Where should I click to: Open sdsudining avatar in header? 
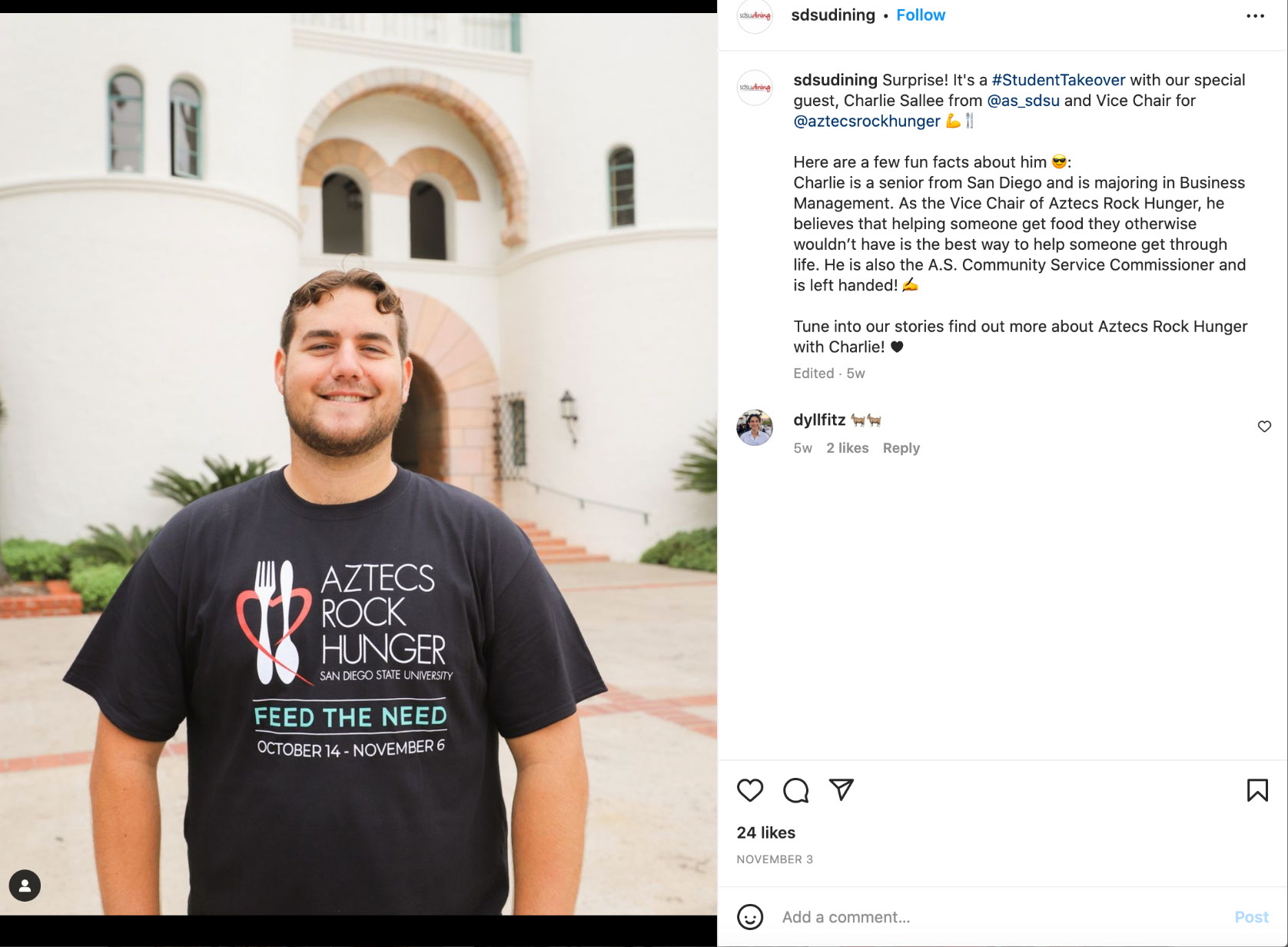click(x=755, y=15)
